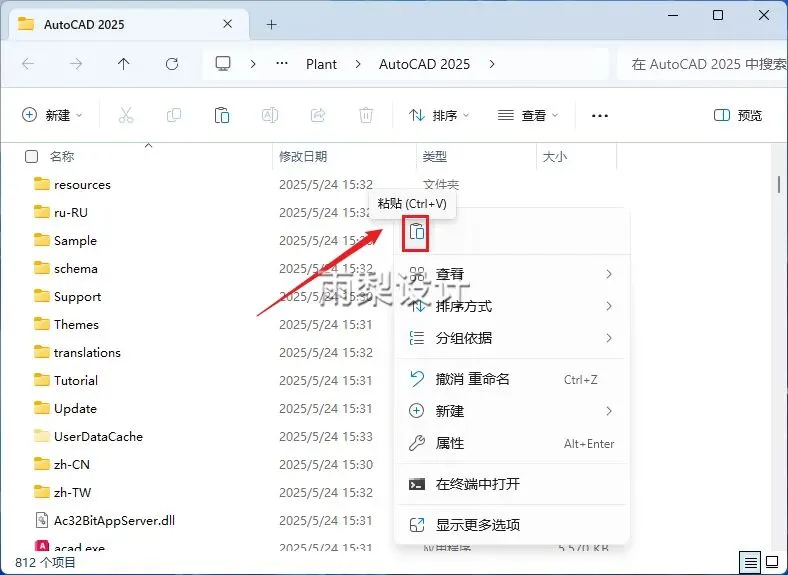Add a new tab with plus button
788x575 pixels.
271,24
